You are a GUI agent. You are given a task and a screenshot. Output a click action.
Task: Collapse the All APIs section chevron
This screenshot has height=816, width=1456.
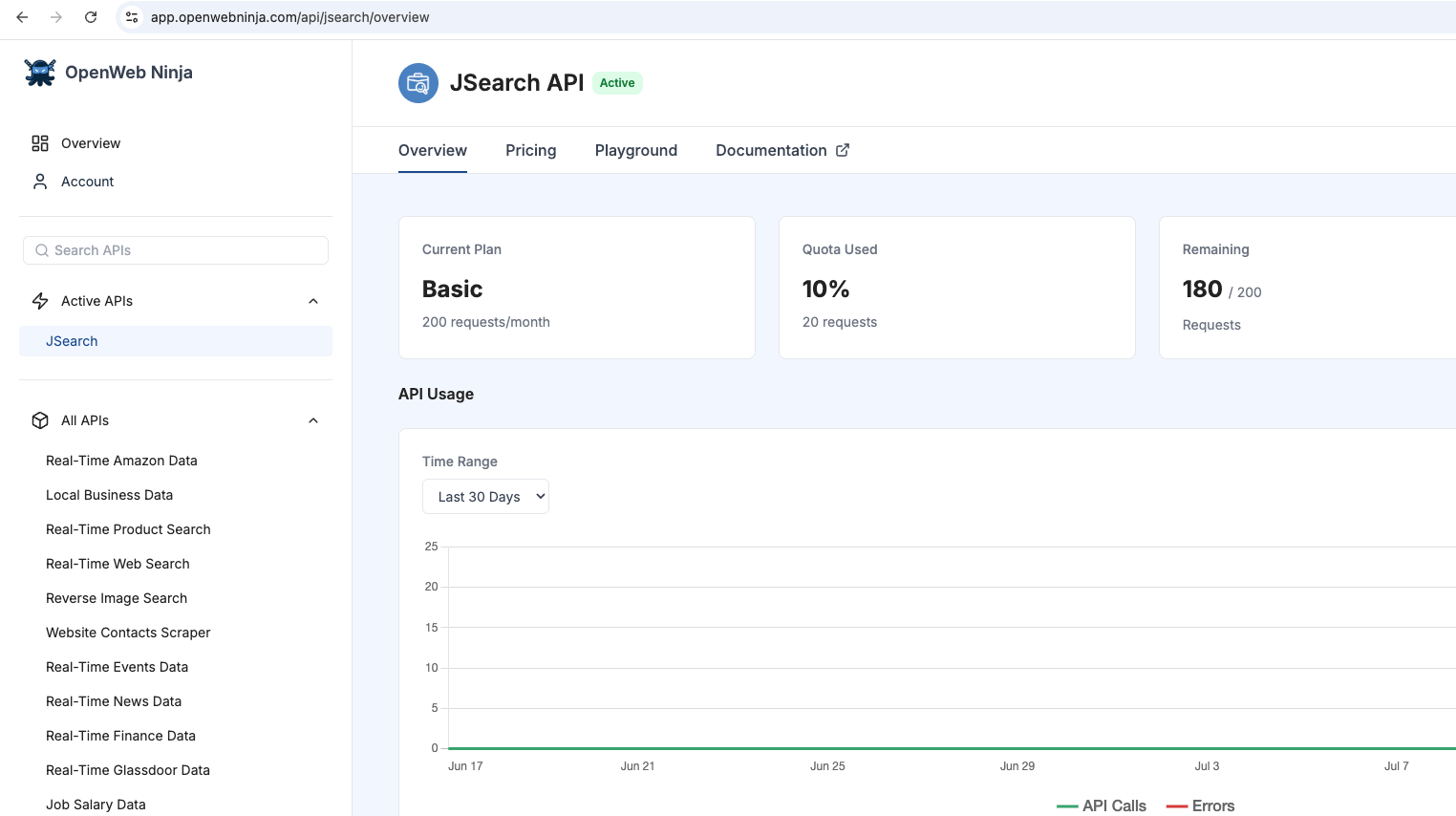pos(313,420)
